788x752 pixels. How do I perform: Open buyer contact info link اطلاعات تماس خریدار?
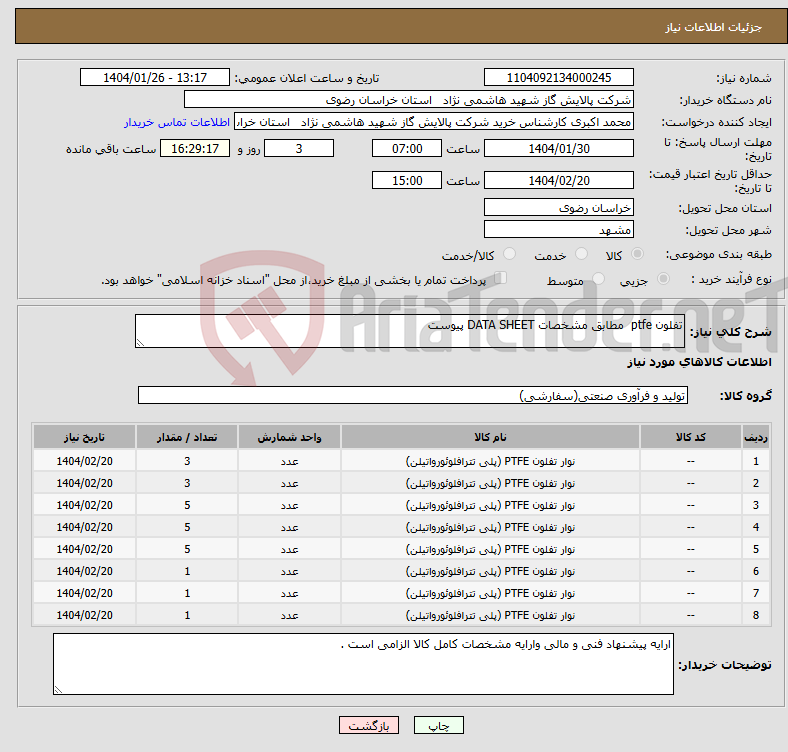pyautogui.click(x=177, y=122)
